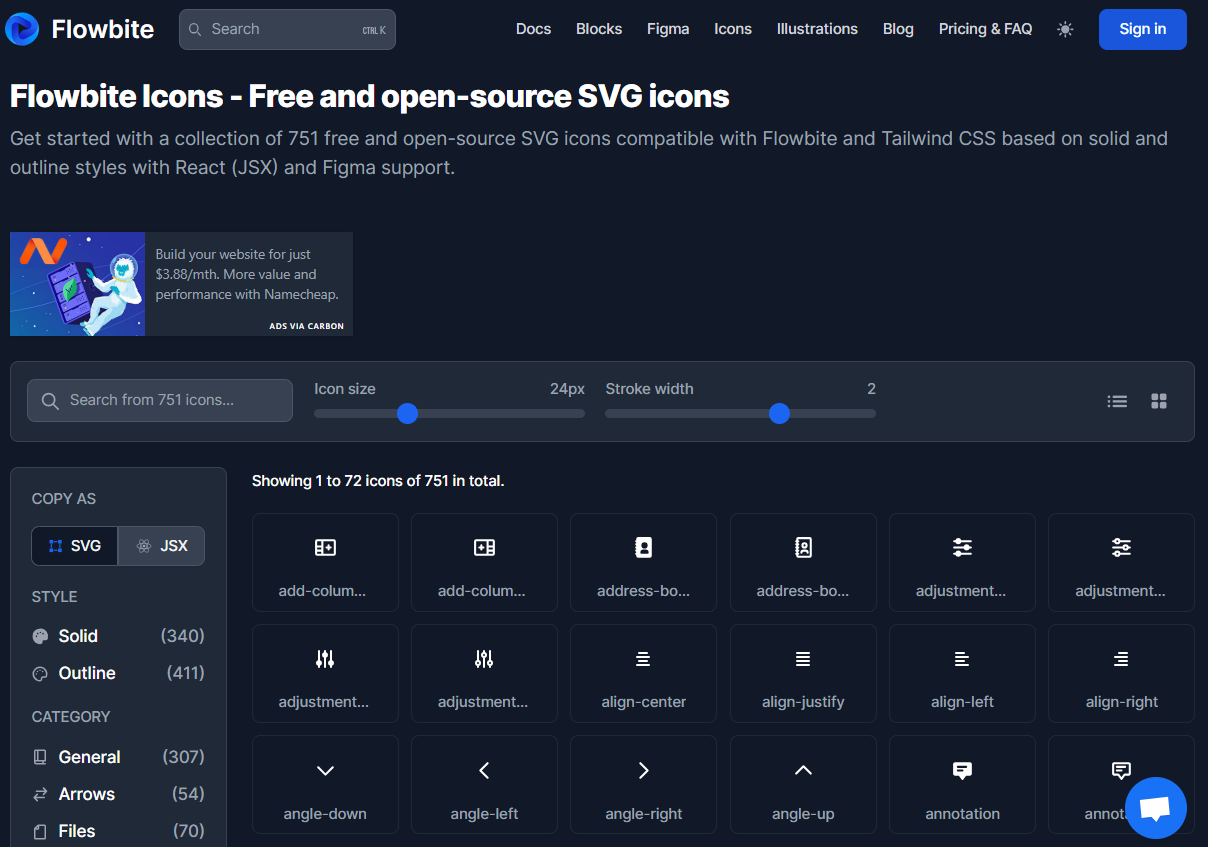Open Blocks in navigation

click(x=599, y=29)
